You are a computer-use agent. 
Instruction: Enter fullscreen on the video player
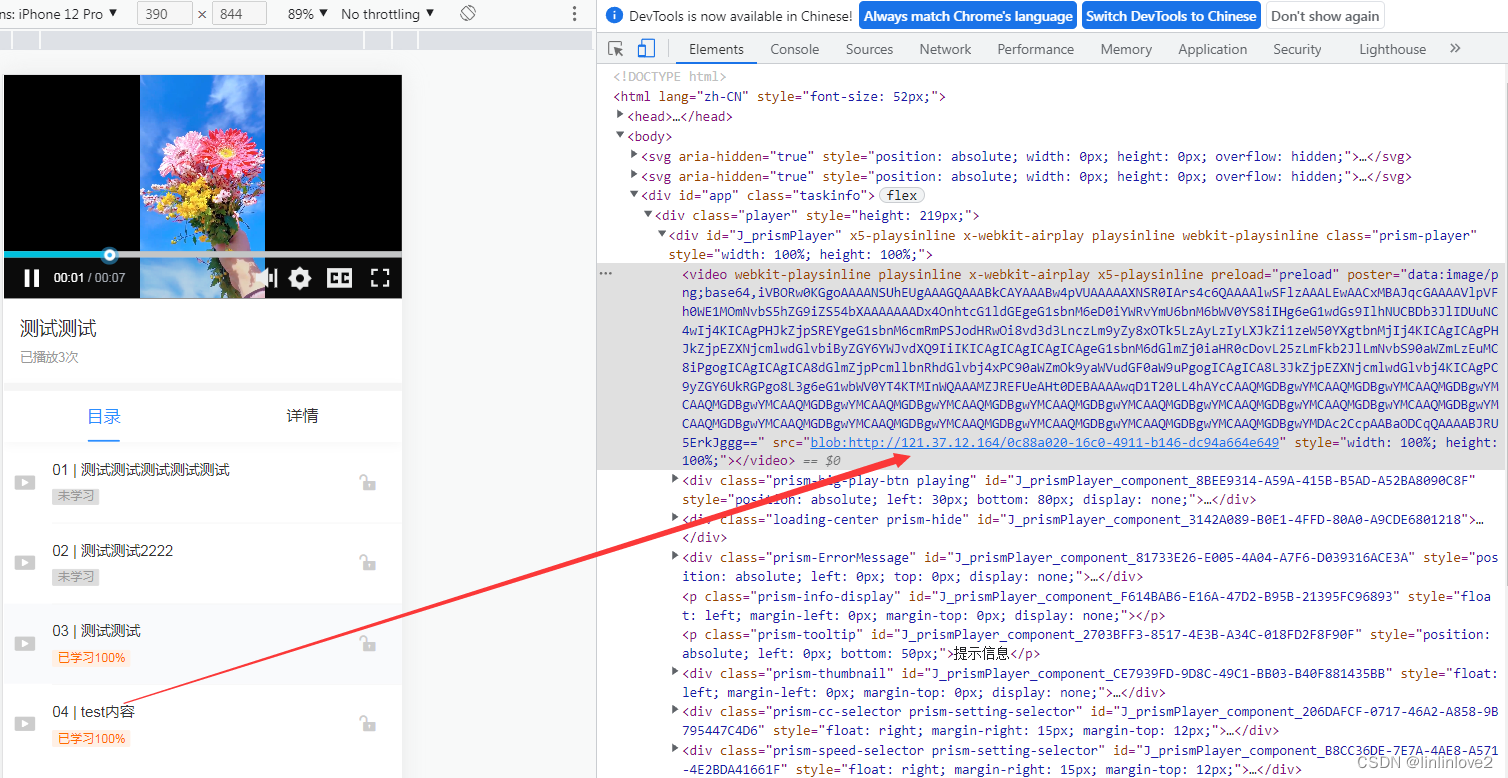point(380,278)
